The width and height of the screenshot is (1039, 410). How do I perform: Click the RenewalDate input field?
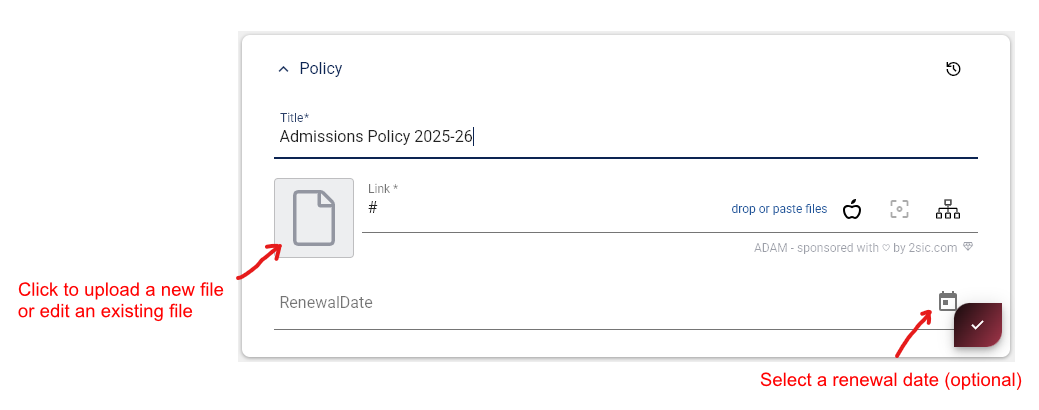(600, 303)
